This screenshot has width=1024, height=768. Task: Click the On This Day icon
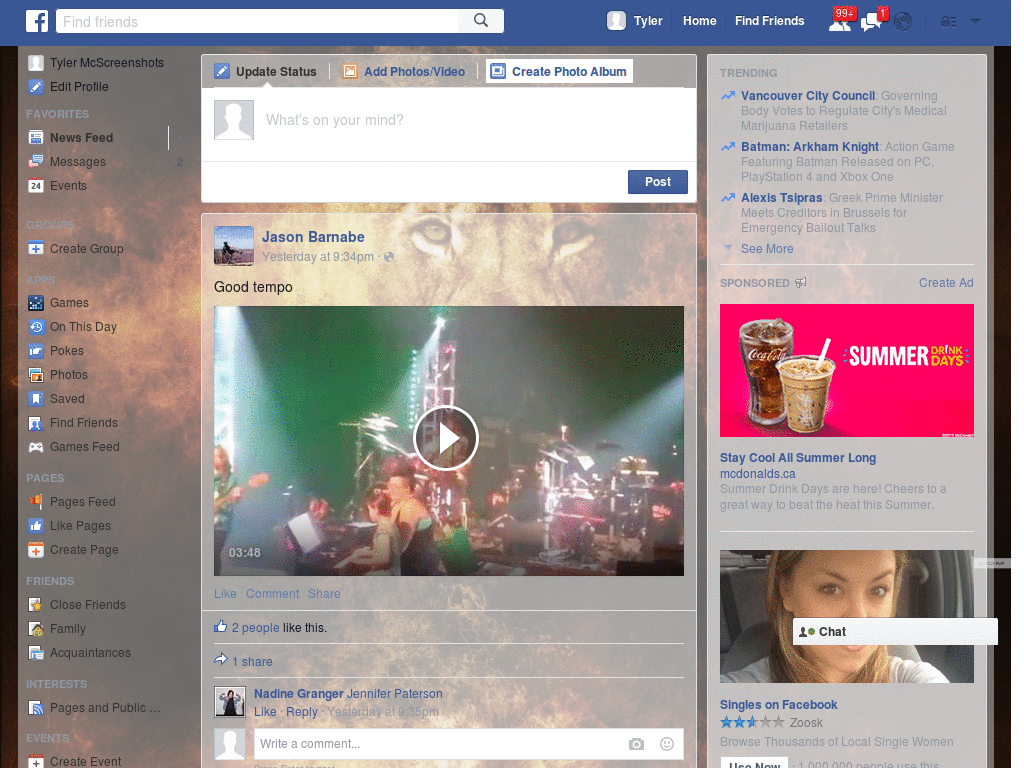coord(36,327)
